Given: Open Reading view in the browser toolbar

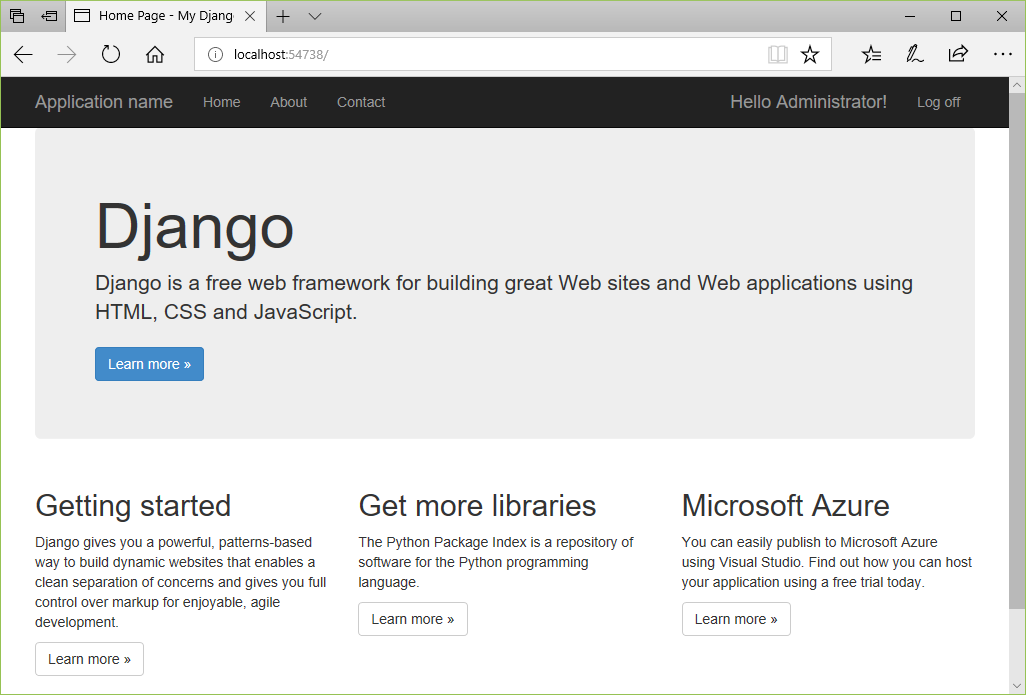Looking at the screenshot, I should pos(778,54).
